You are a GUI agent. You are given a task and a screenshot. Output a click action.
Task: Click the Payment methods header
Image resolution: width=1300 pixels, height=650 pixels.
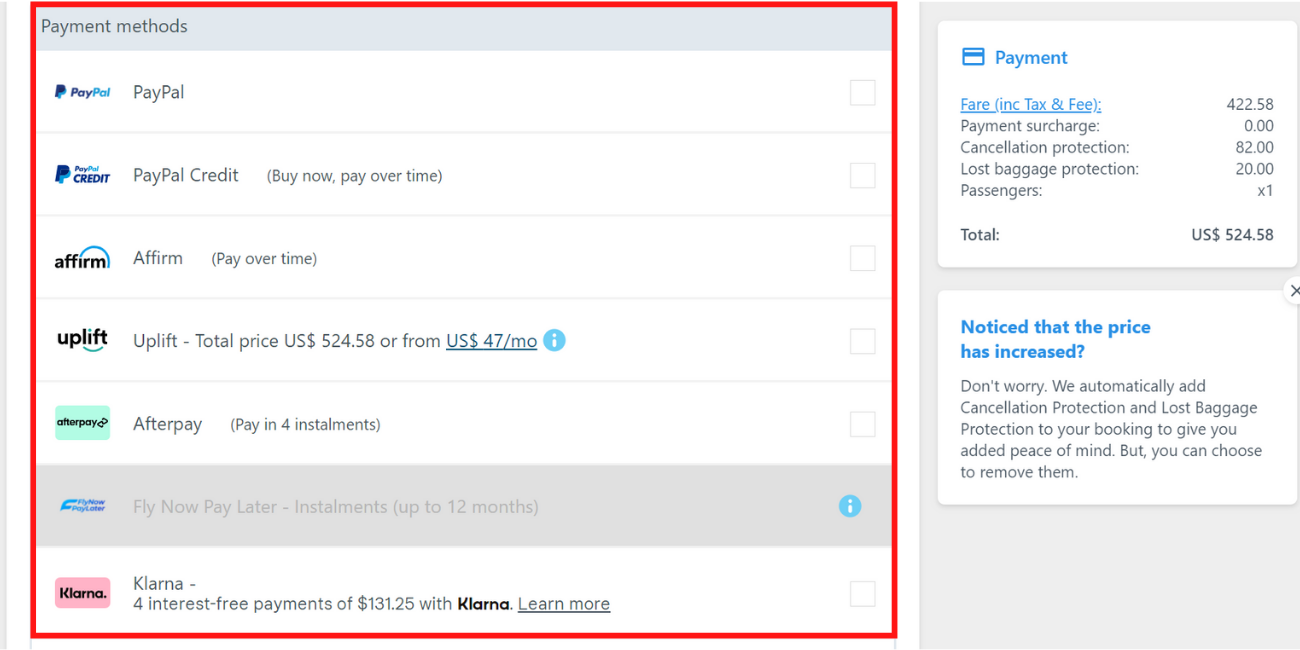pyautogui.click(x=464, y=27)
